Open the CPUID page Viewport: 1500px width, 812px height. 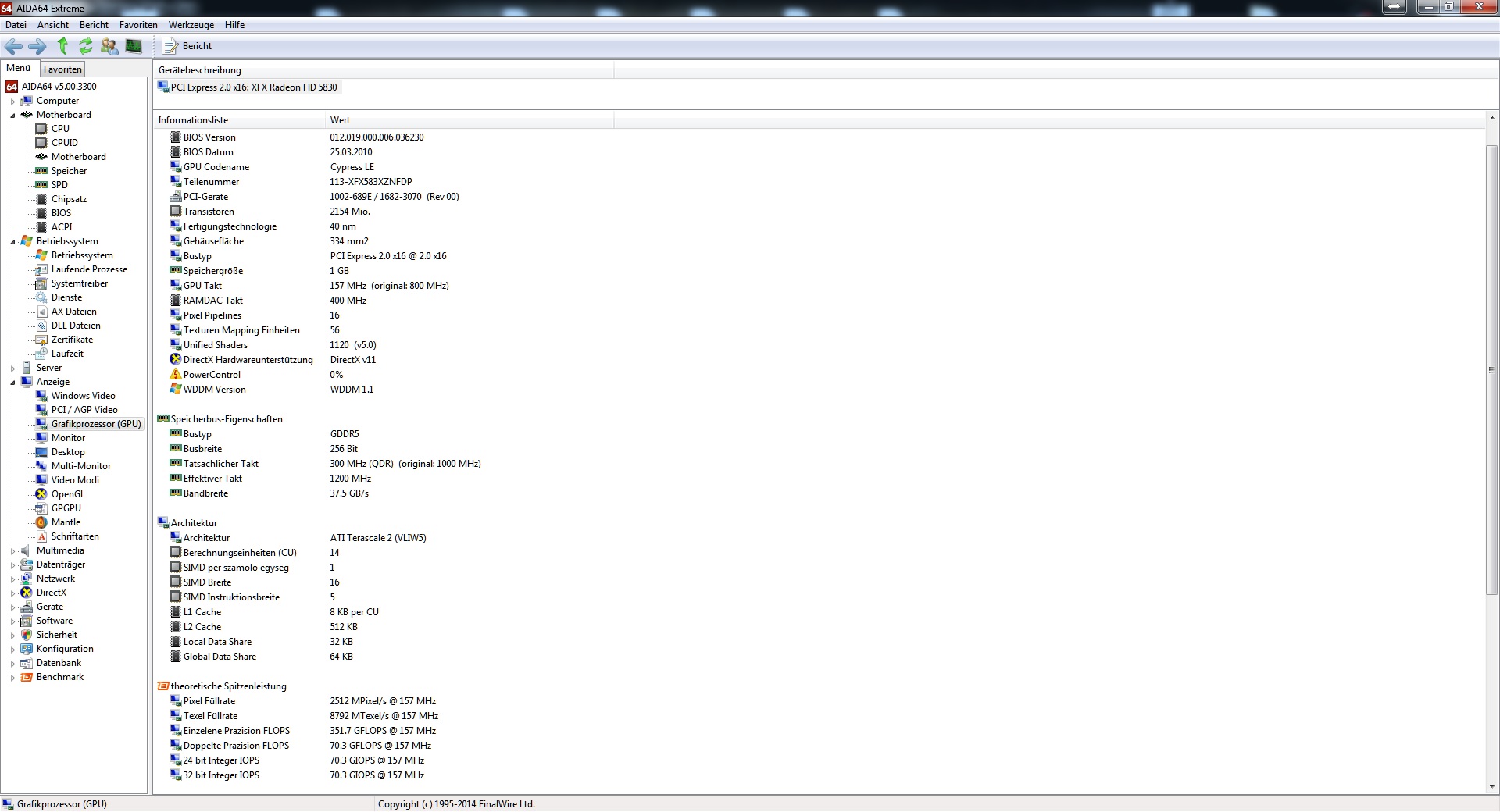64,143
